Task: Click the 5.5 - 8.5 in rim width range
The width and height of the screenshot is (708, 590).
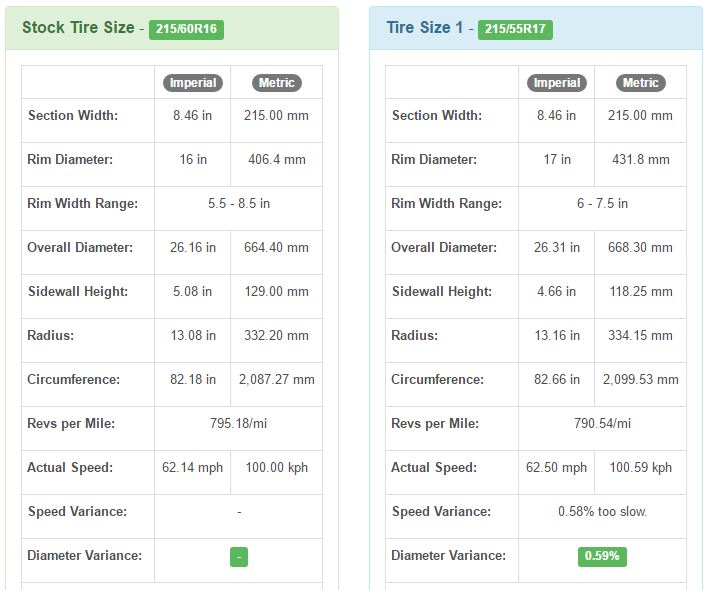Action: (x=238, y=204)
